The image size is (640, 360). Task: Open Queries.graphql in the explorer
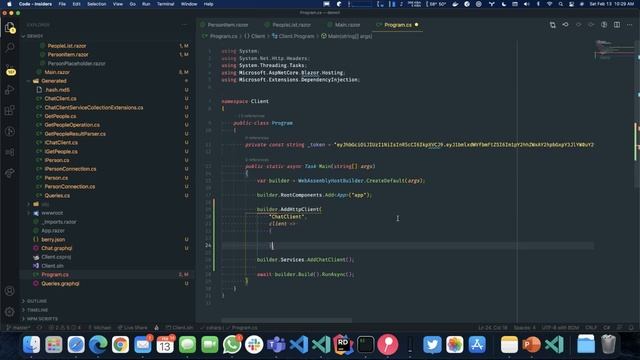click(60, 284)
